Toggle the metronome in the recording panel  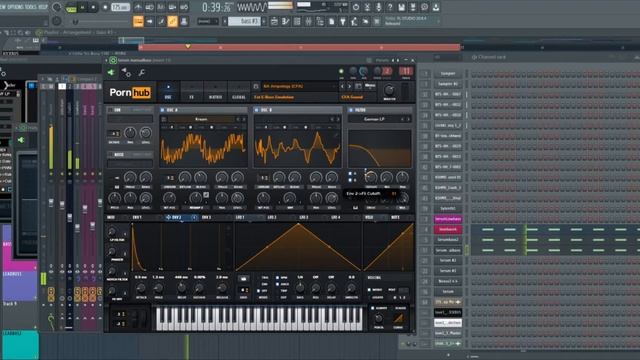click(x=138, y=7)
